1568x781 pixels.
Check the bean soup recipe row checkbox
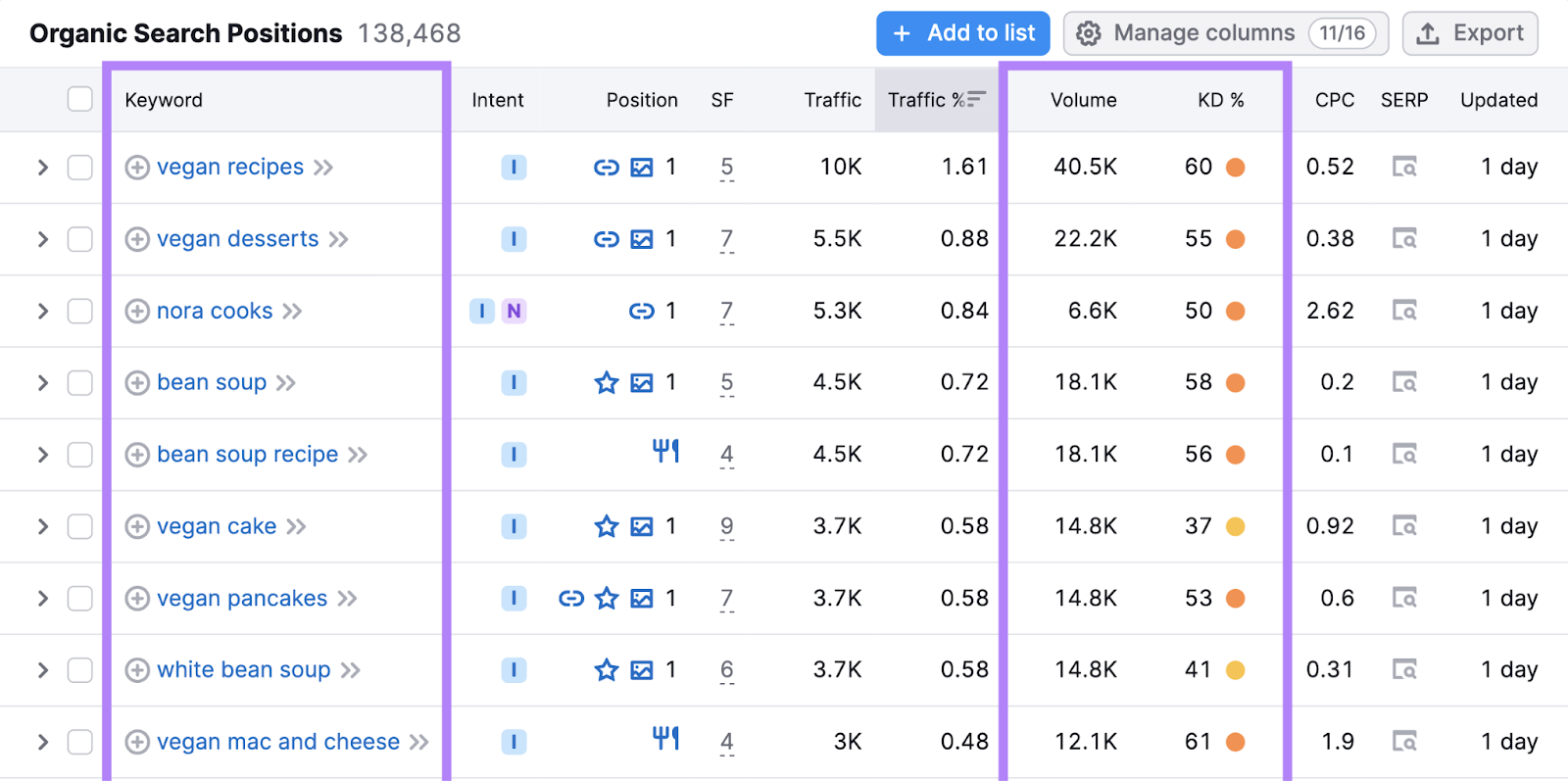click(x=80, y=455)
